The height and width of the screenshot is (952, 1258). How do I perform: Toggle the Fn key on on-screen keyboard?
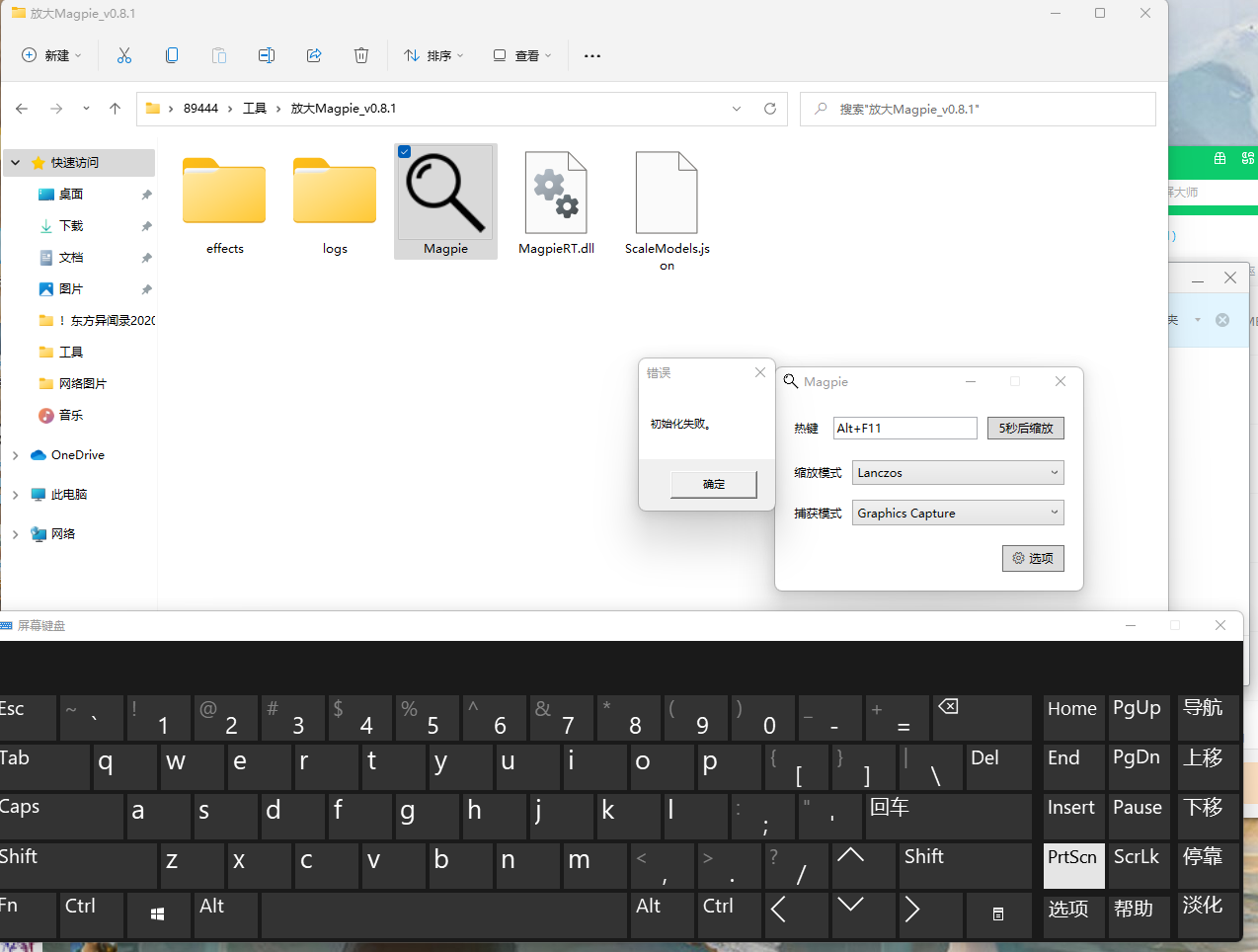(28, 914)
